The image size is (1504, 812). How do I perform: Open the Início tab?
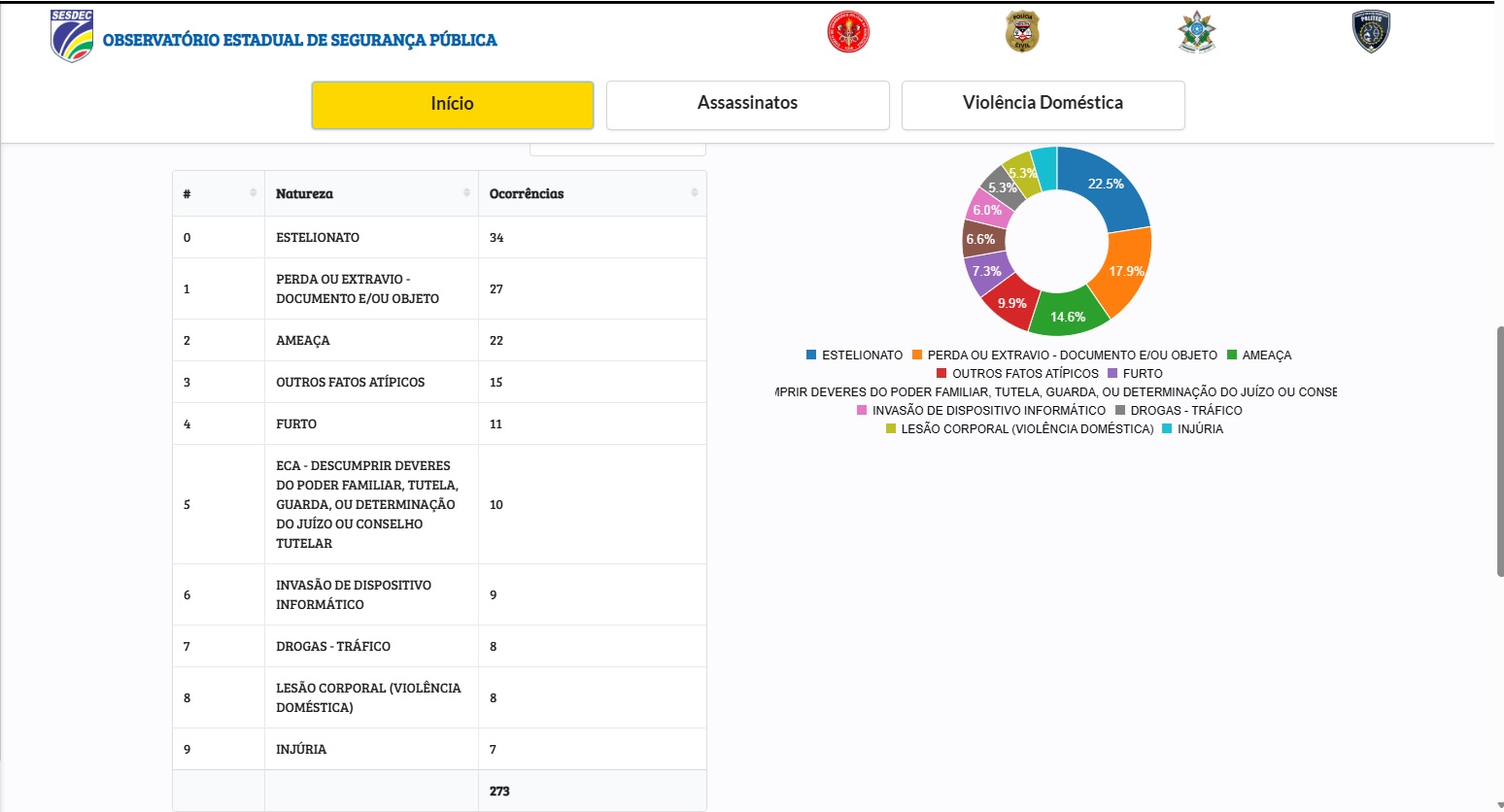tap(452, 105)
